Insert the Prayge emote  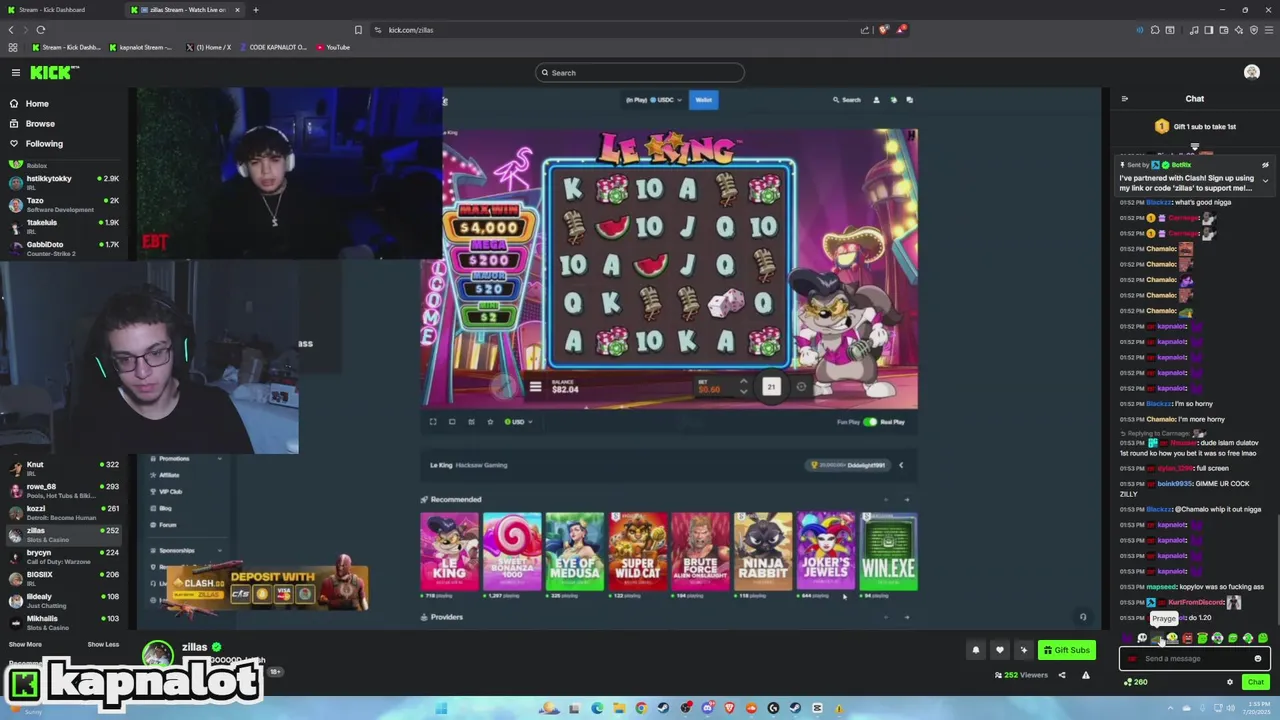coord(1157,638)
